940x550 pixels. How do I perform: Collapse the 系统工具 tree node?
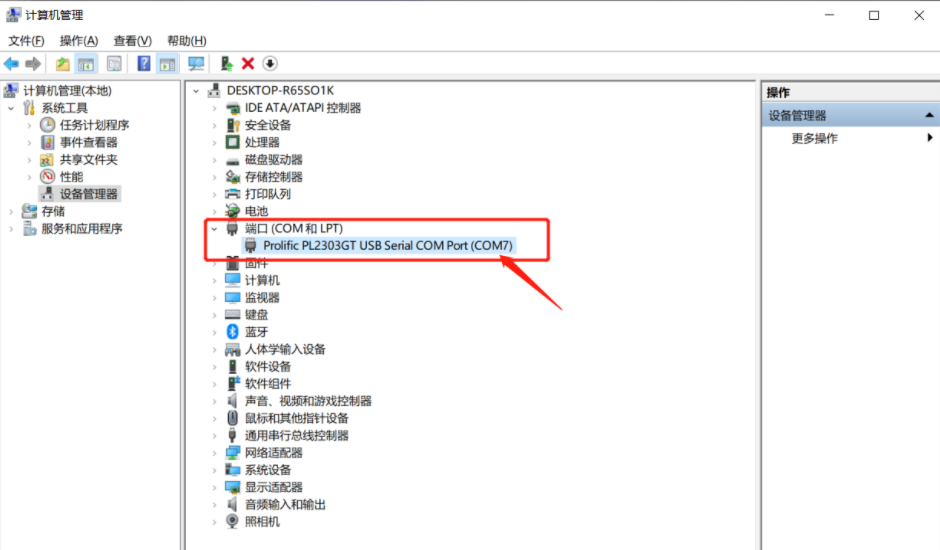point(11,108)
